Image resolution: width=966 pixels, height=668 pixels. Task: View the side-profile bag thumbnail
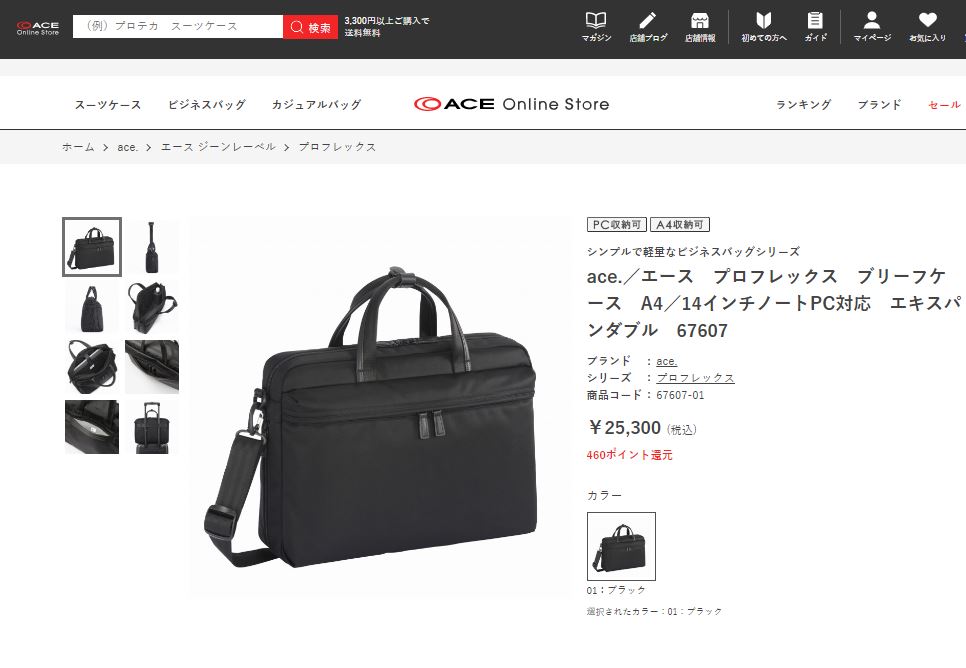[152, 246]
